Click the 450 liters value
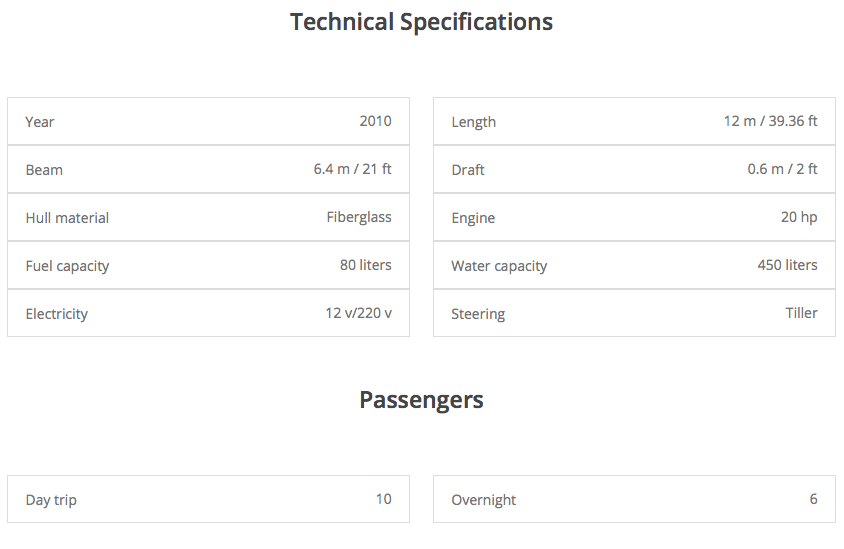Image resolution: width=844 pixels, height=549 pixels. click(787, 265)
